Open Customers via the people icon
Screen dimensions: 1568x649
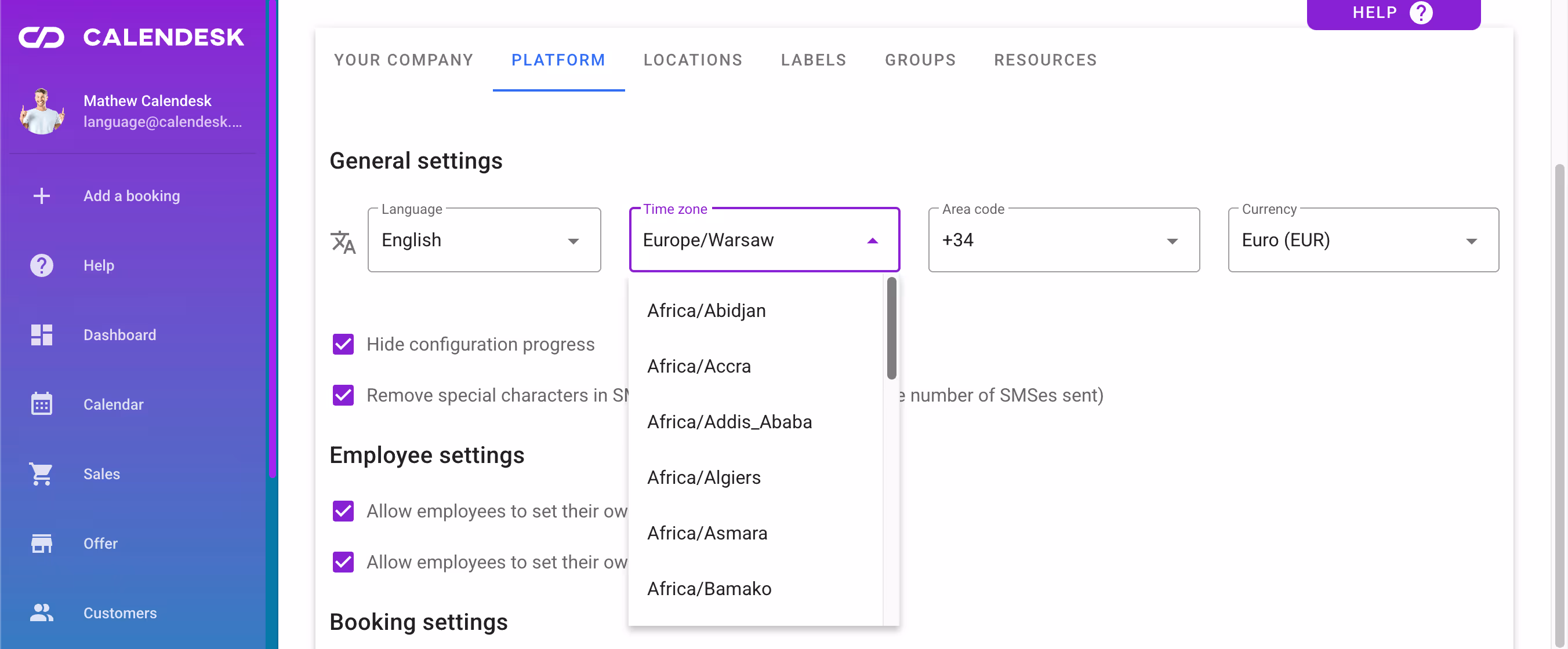[41, 612]
